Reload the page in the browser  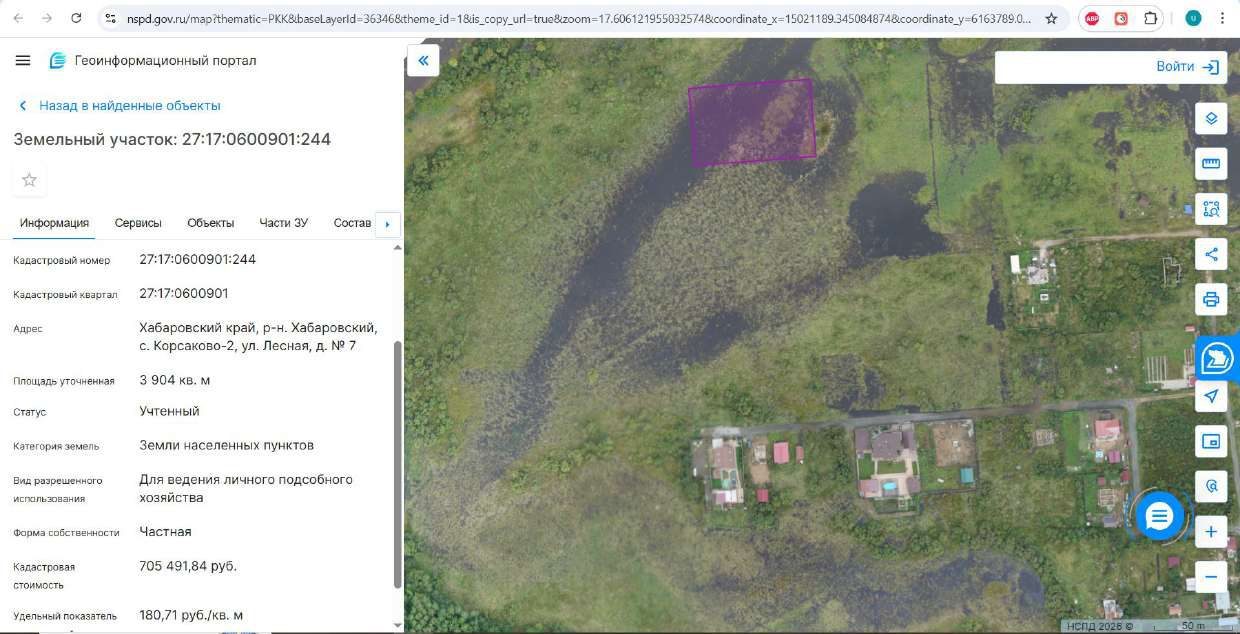pyautogui.click(x=77, y=18)
